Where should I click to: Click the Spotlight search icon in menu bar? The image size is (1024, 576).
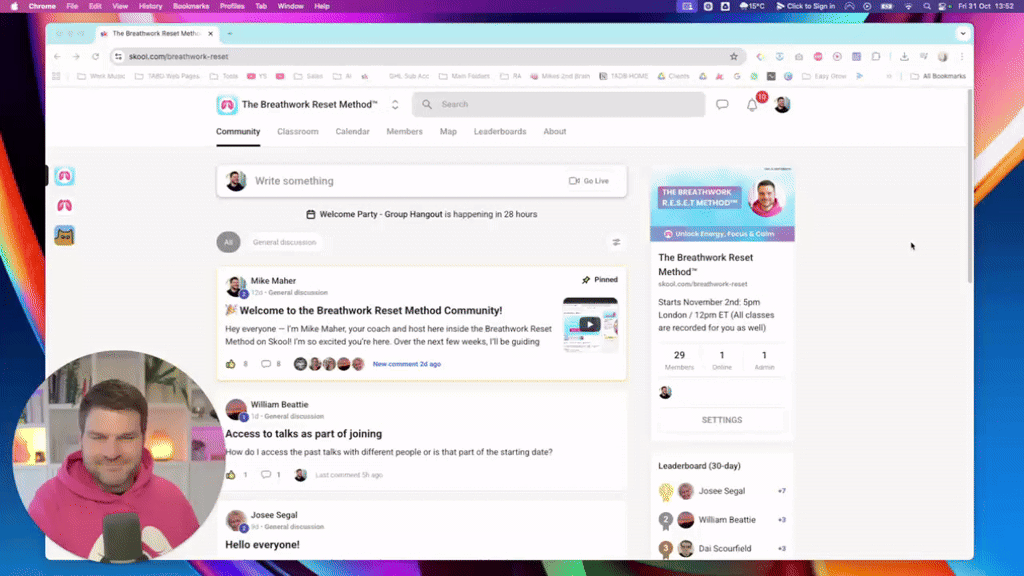click(927, 6)
